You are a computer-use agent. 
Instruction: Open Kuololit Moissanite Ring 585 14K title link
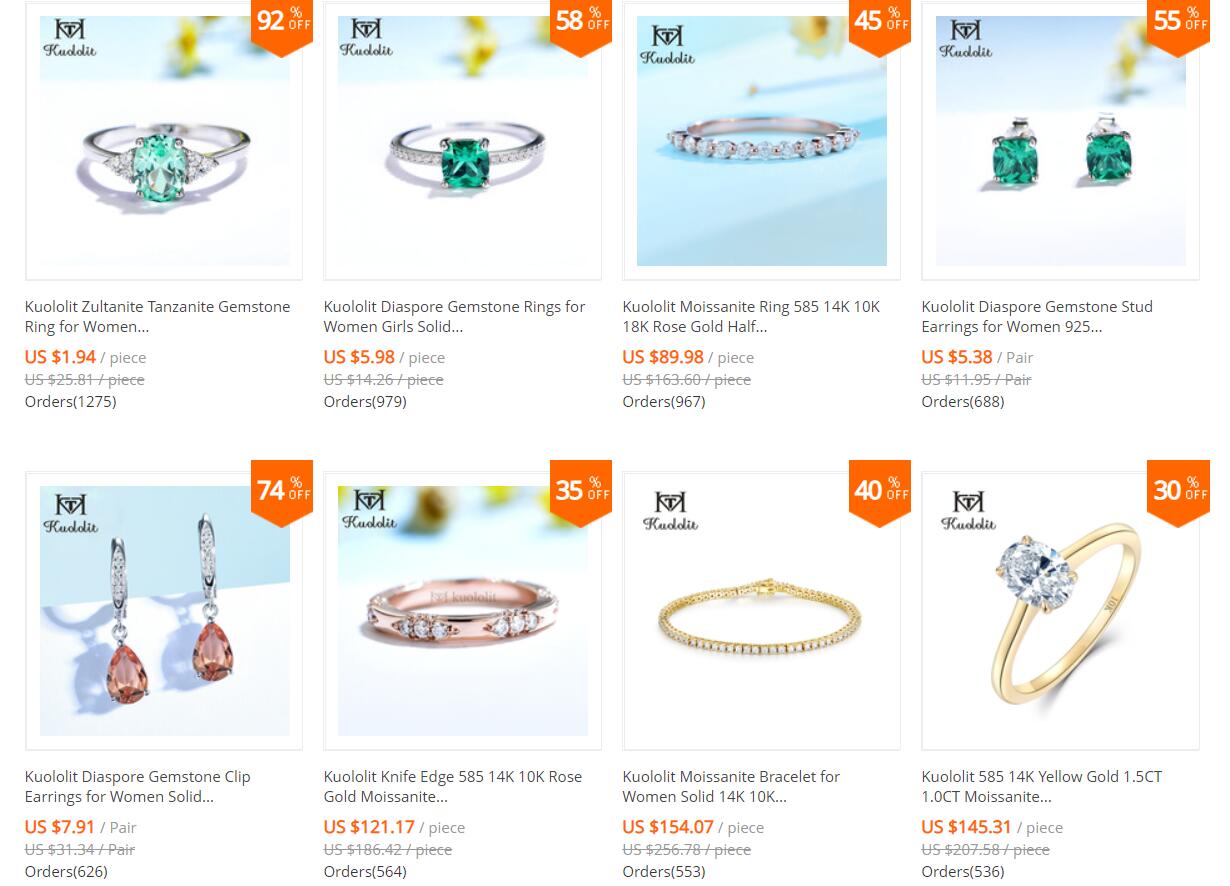pyautogui.click(x=751, y=317)
